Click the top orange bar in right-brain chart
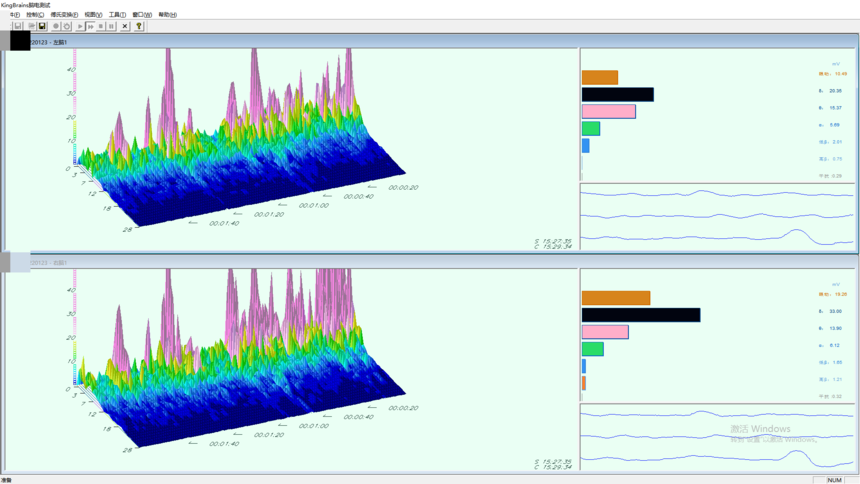Image resolution: width=860 pixels, height=484 pixels. [x=616, y=298]
